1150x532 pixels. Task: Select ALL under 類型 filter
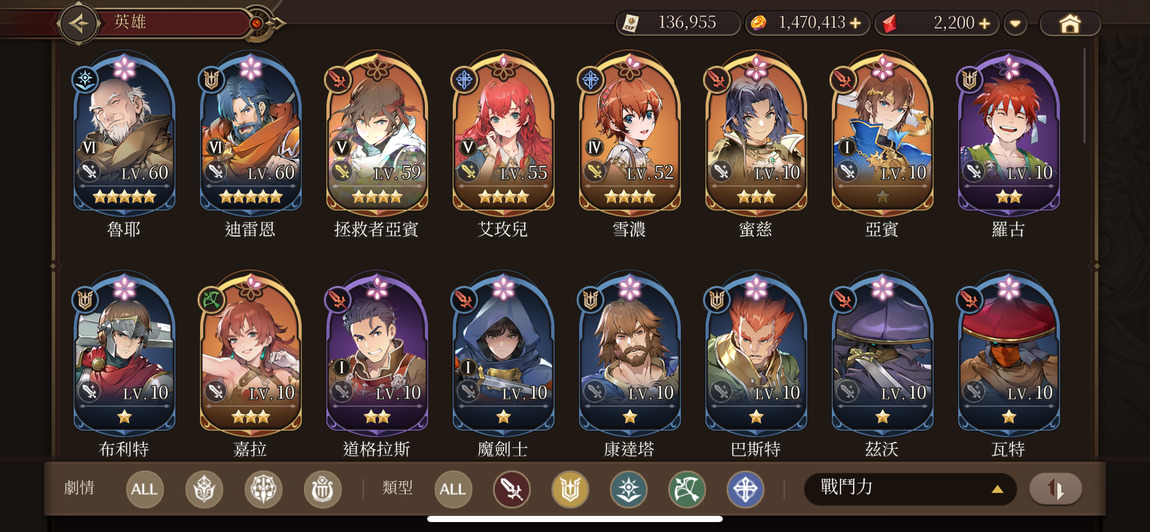pos(453,489)
